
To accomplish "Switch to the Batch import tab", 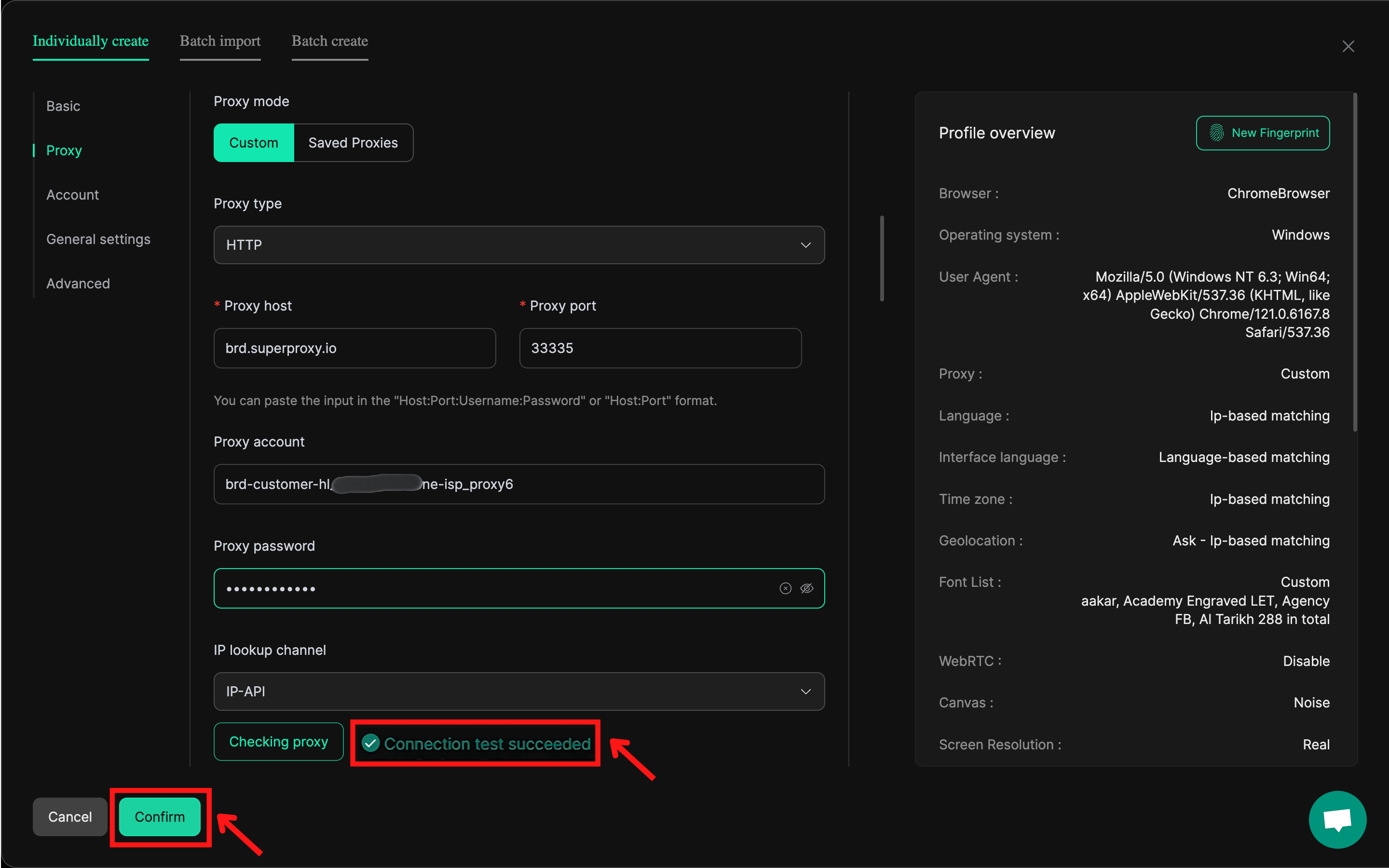I will [x=220, y=41].
